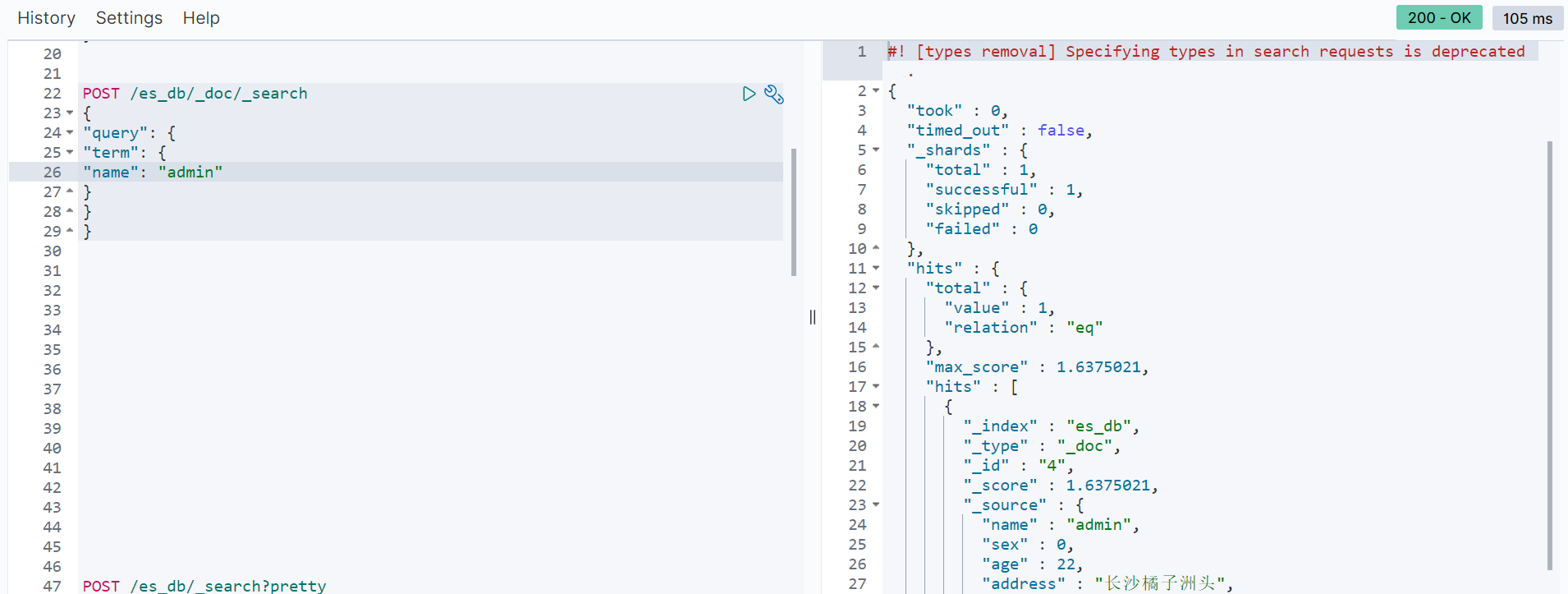Click the pane divider handle between editor and response

813,317
